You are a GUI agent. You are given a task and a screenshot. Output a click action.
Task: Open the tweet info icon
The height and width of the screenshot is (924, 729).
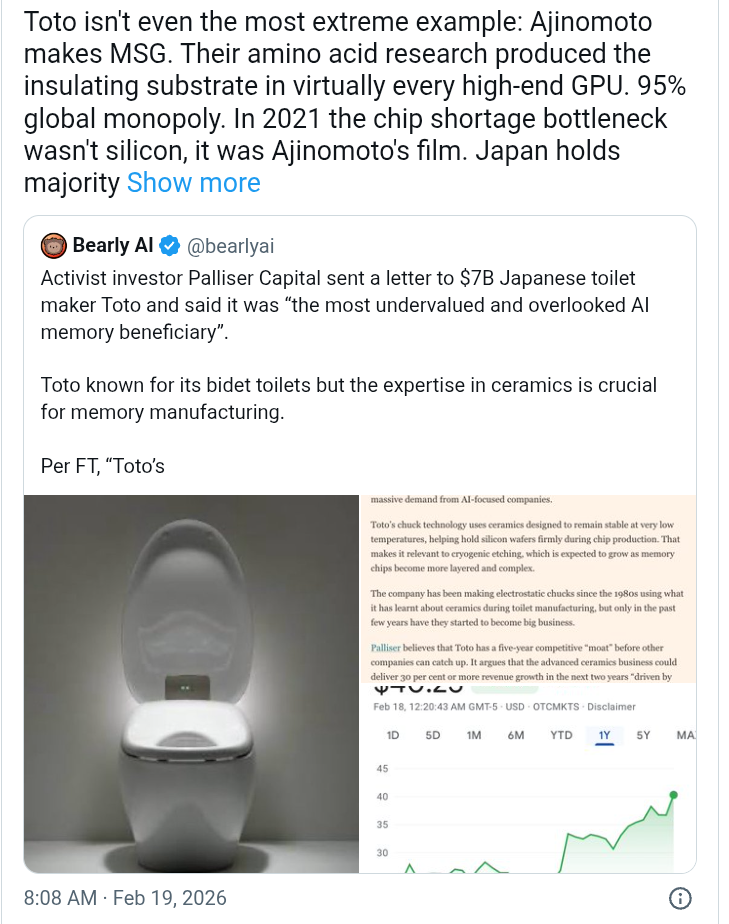(680, 897)
